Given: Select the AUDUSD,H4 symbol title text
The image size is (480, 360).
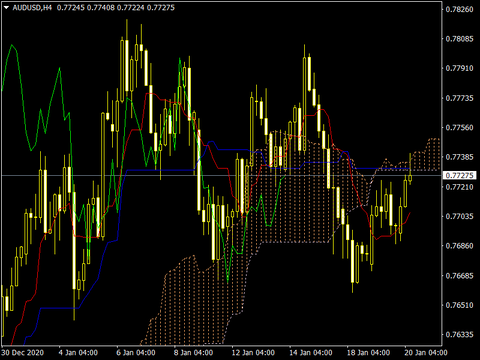Looking at the screenshot, I should pyautogui.click(x=32, y=7).
